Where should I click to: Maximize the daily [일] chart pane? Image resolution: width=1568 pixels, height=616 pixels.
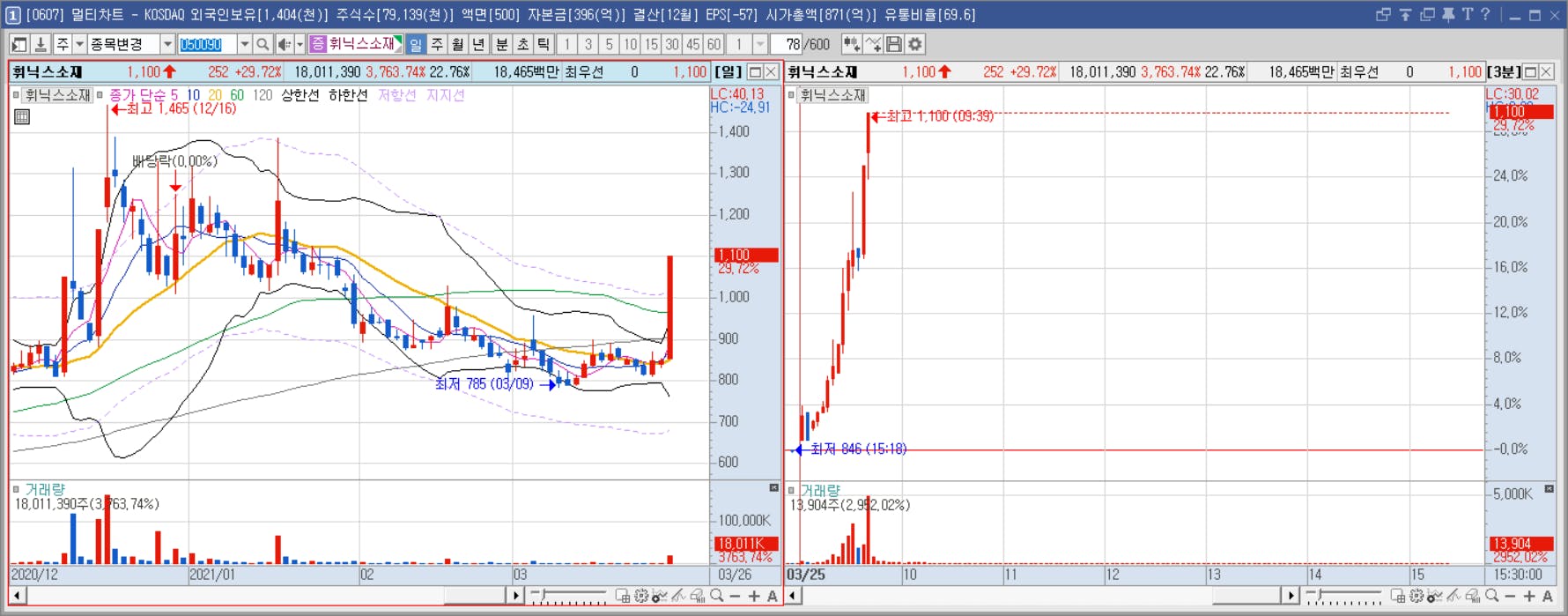755,71
